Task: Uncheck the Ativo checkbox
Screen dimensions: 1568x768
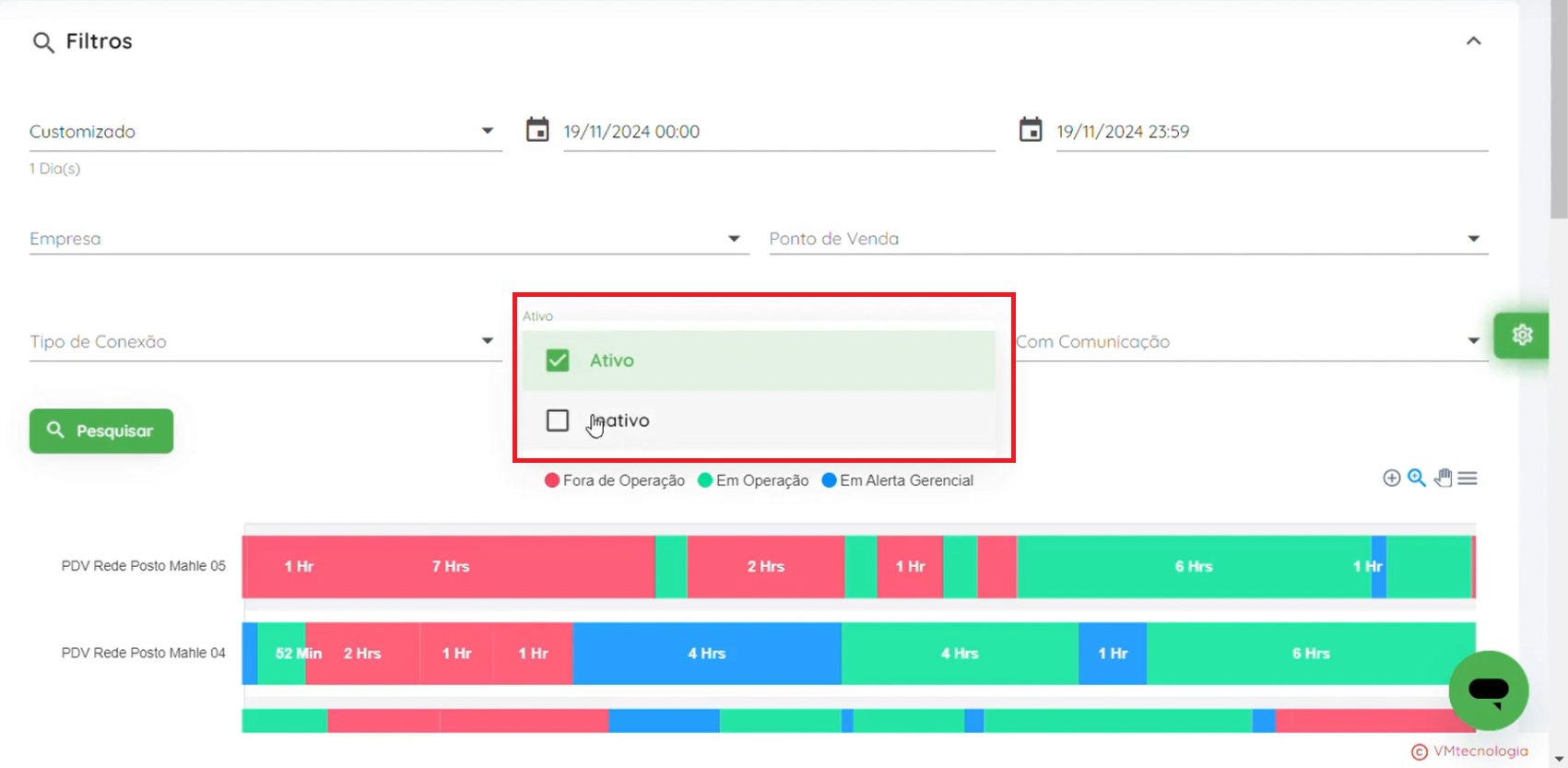Action: (x=558, y=360)
